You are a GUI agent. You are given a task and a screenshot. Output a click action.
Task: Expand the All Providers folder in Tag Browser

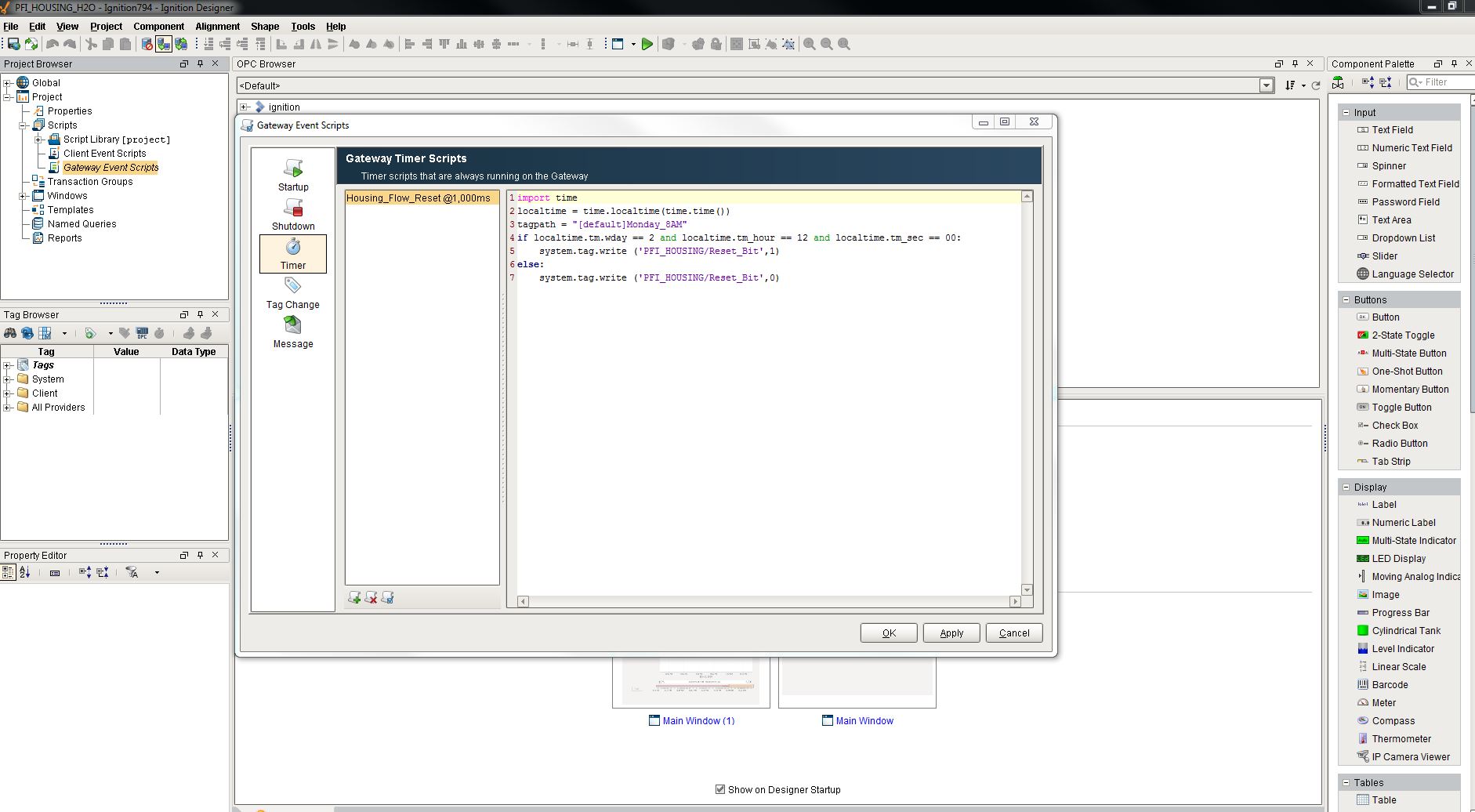[8, 407]
